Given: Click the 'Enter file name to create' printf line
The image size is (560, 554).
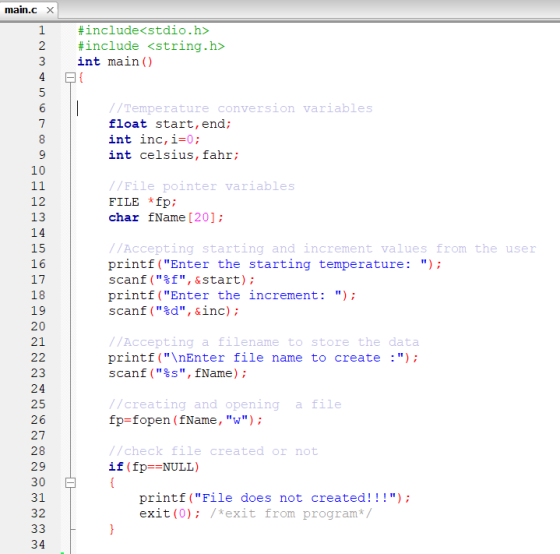Looking at the screenshot, I should pyautogui.click(x=263, y=358).
